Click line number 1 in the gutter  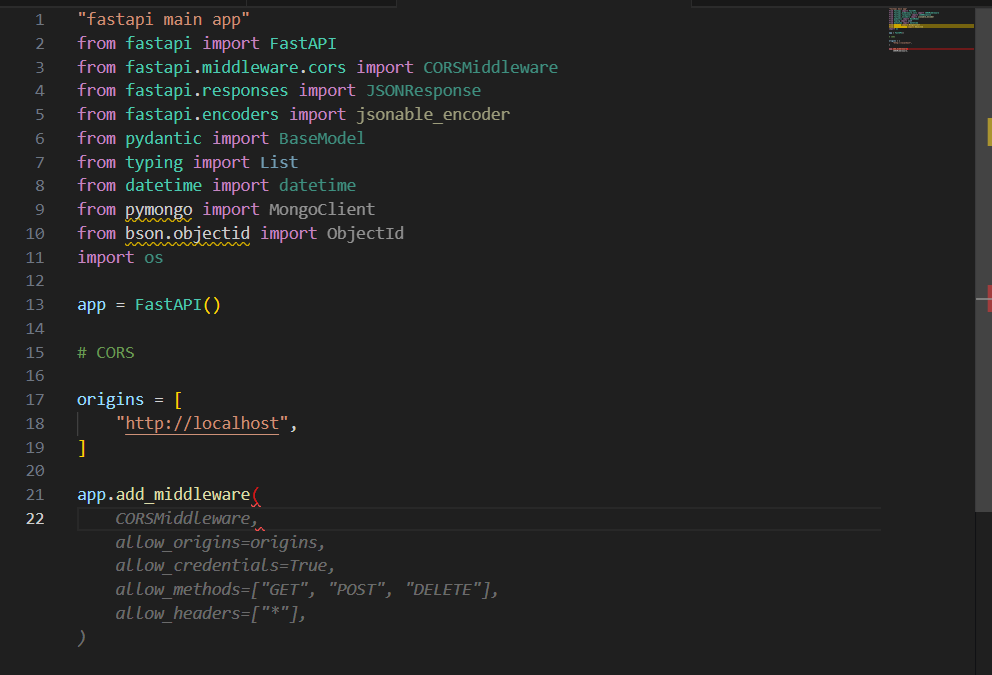tap(39, 20)
